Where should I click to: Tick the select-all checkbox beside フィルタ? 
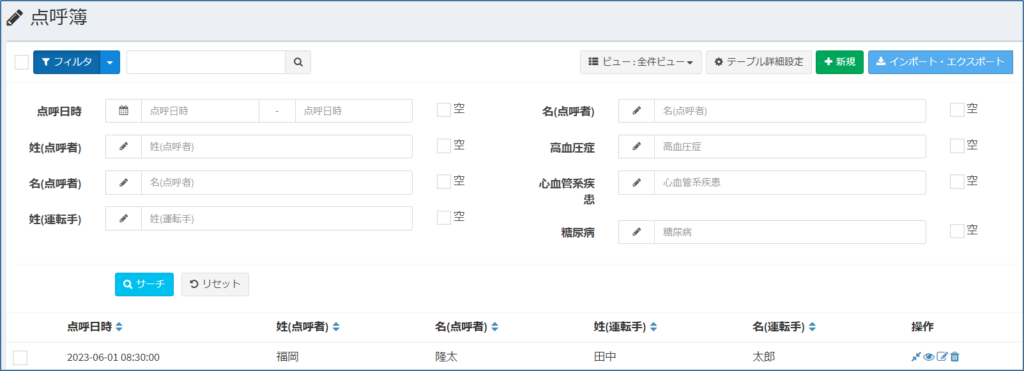(x=22, y=62)
